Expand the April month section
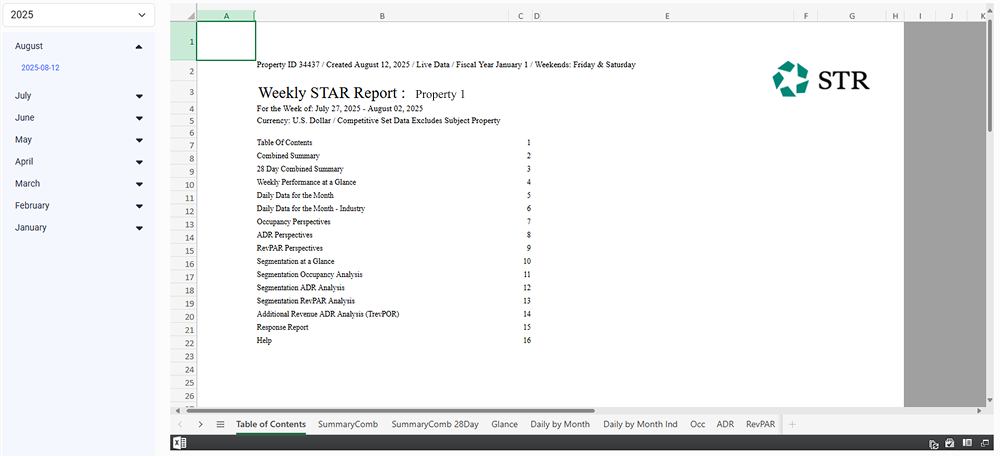This screenshot has width=1000, height=457. click(x=139, y=162)
